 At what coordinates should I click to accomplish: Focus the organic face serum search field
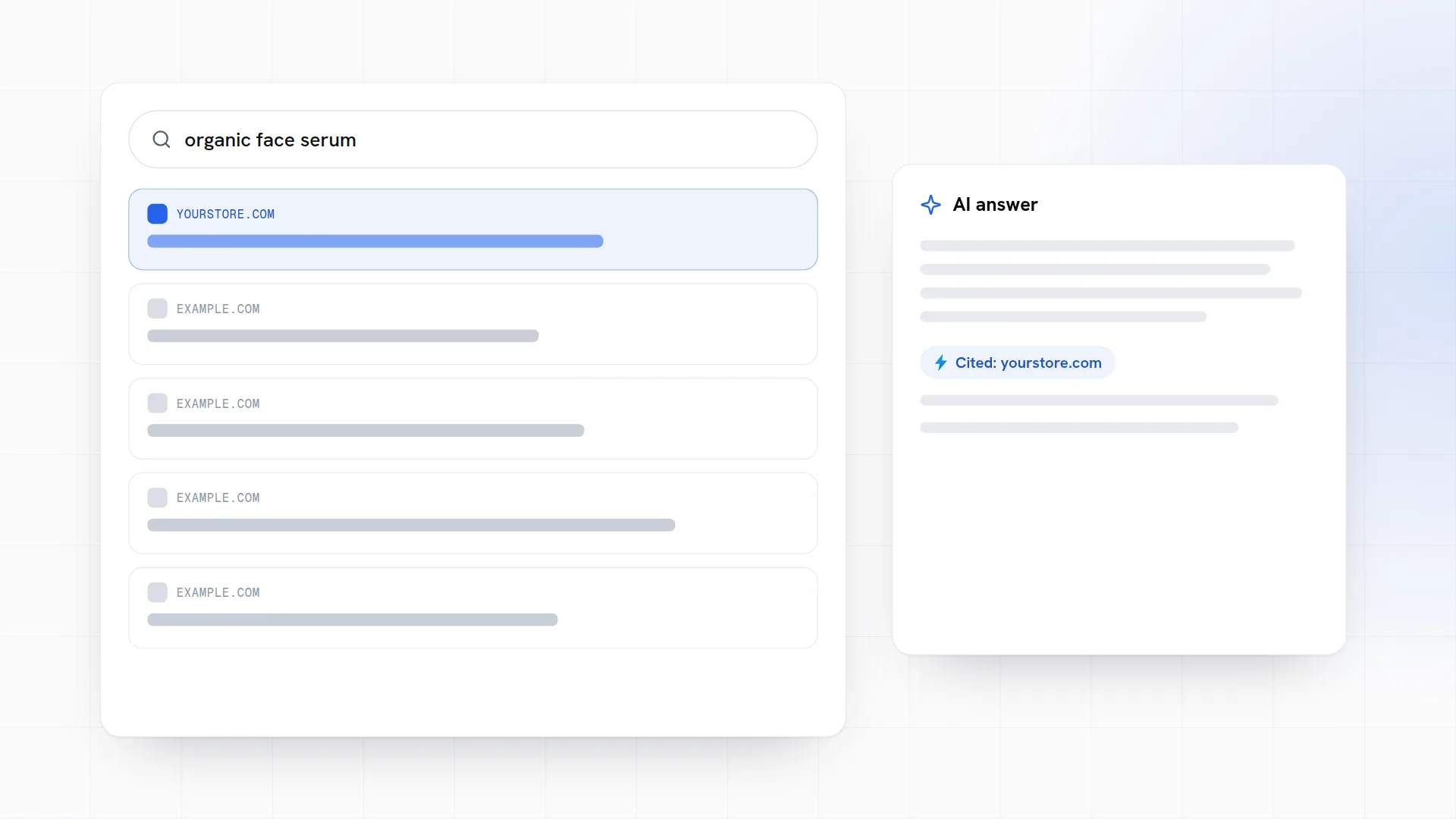tap(472, 140)
